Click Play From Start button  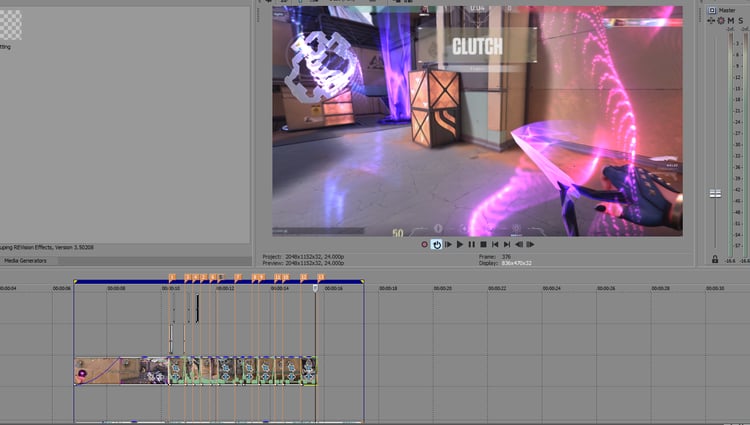[x=448, y=244]
